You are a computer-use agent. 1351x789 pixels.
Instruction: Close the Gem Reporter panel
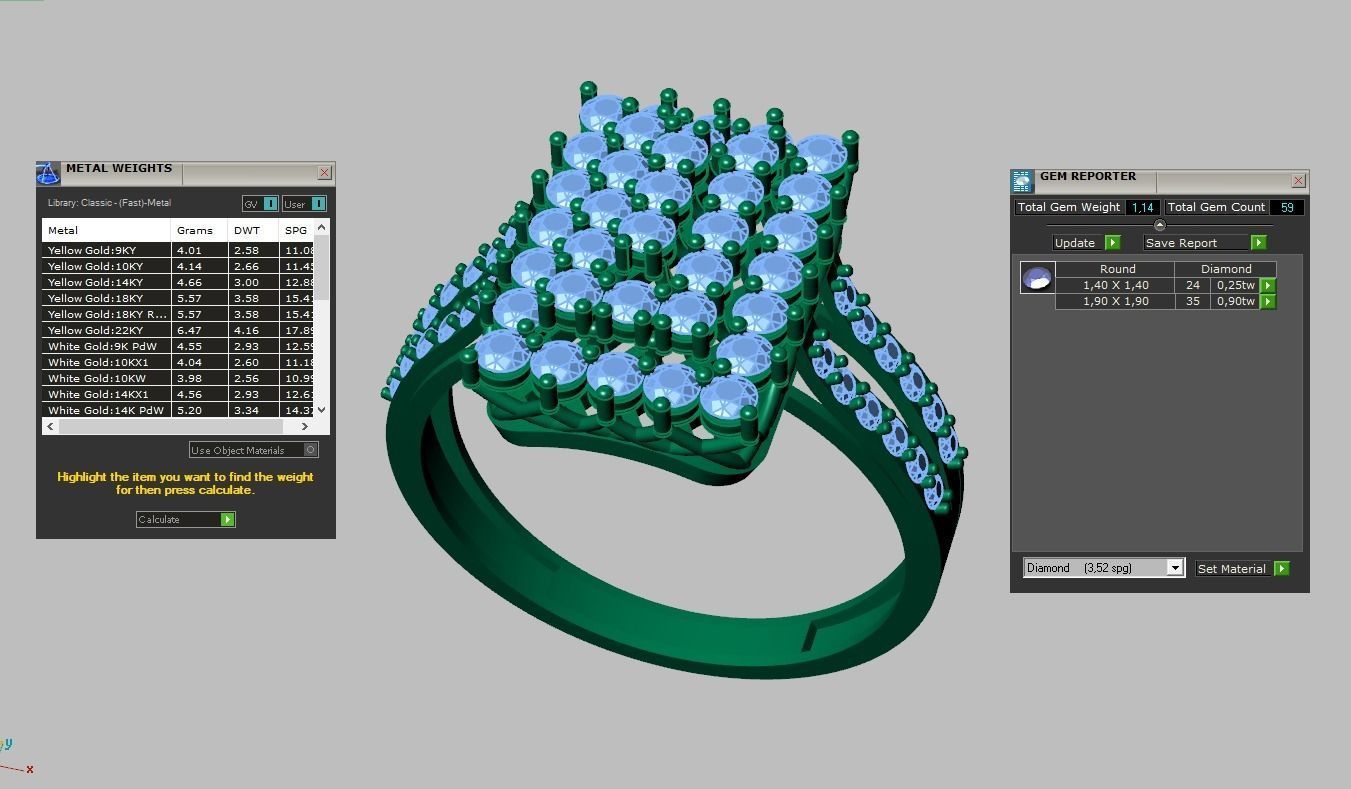1298,181
